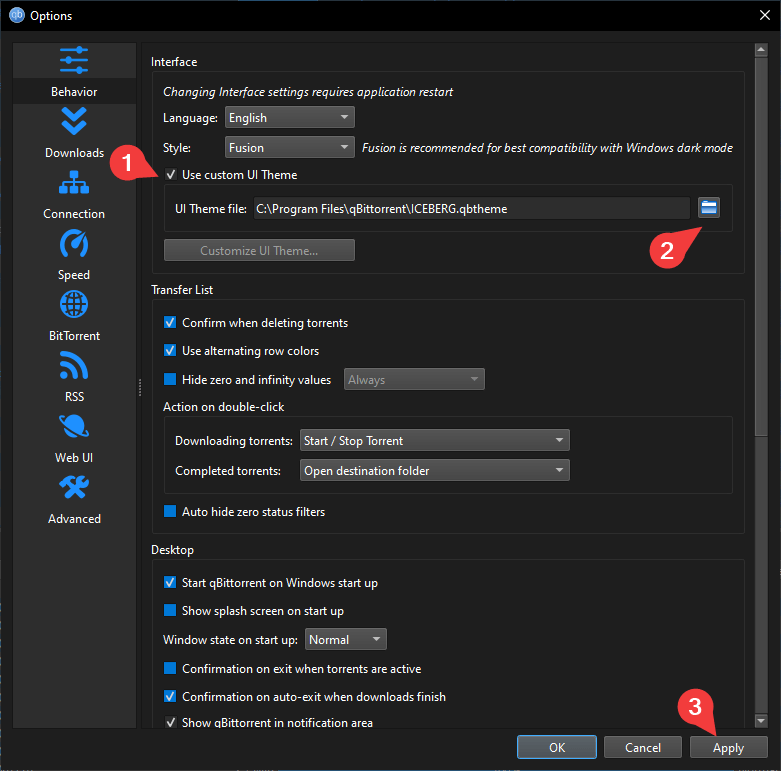This screenshot has width=781, height=771.
Task: Enable Auto hide zero status filters
Action: [x=170, y=512]
